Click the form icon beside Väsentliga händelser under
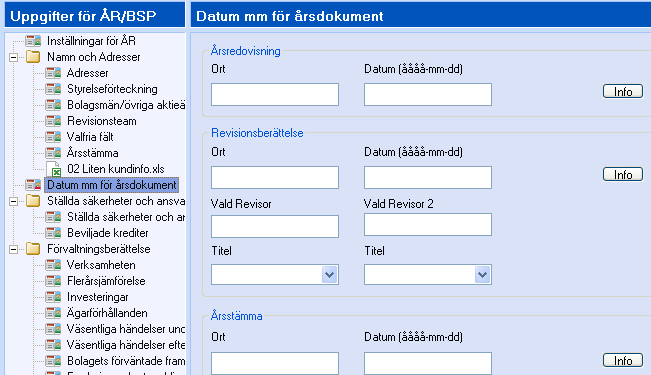This screenshot has width=651, height=375. [x=53, y=329]
